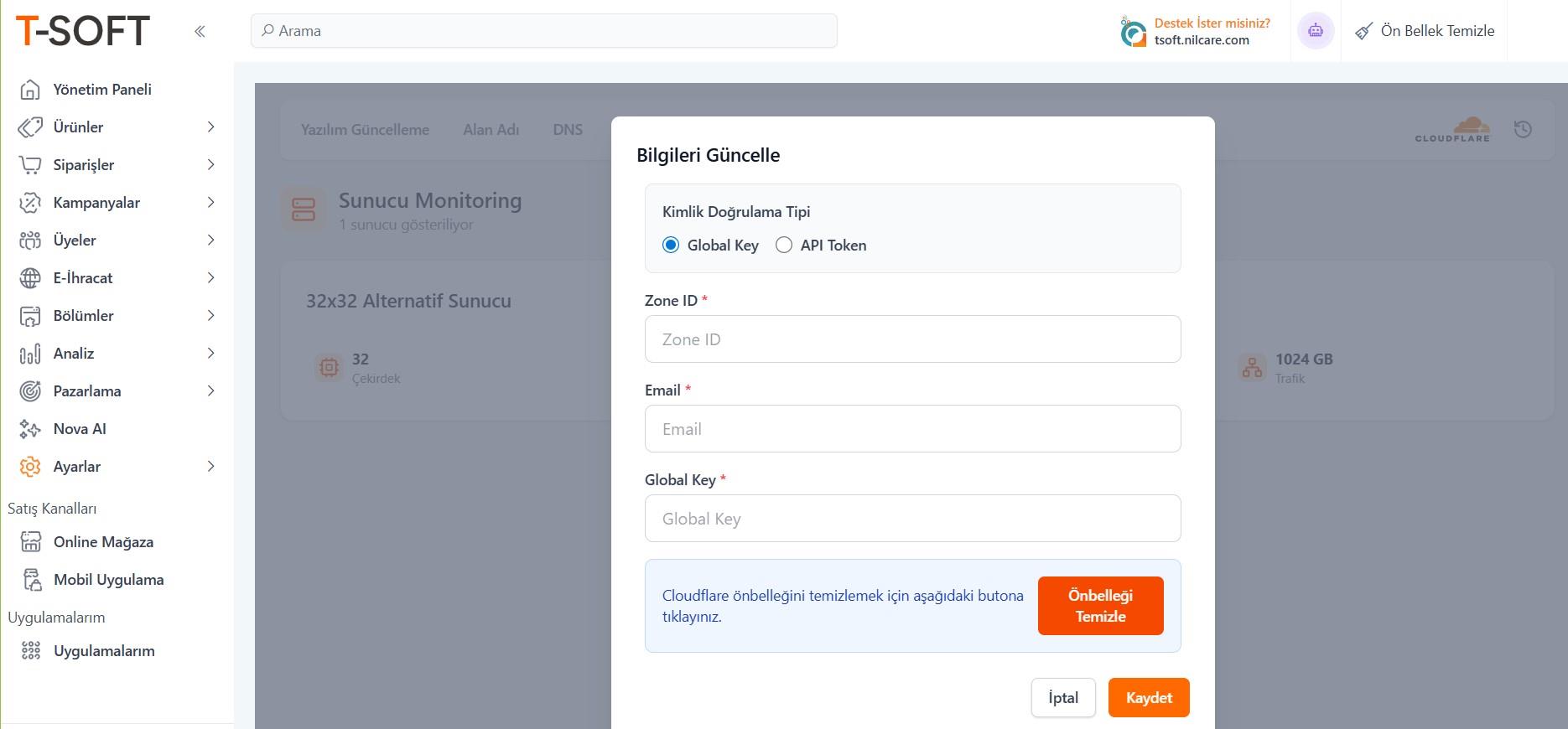Expand the Üyeler menu chevron
The image size is (1568, 729).
[x=210, y=240]
